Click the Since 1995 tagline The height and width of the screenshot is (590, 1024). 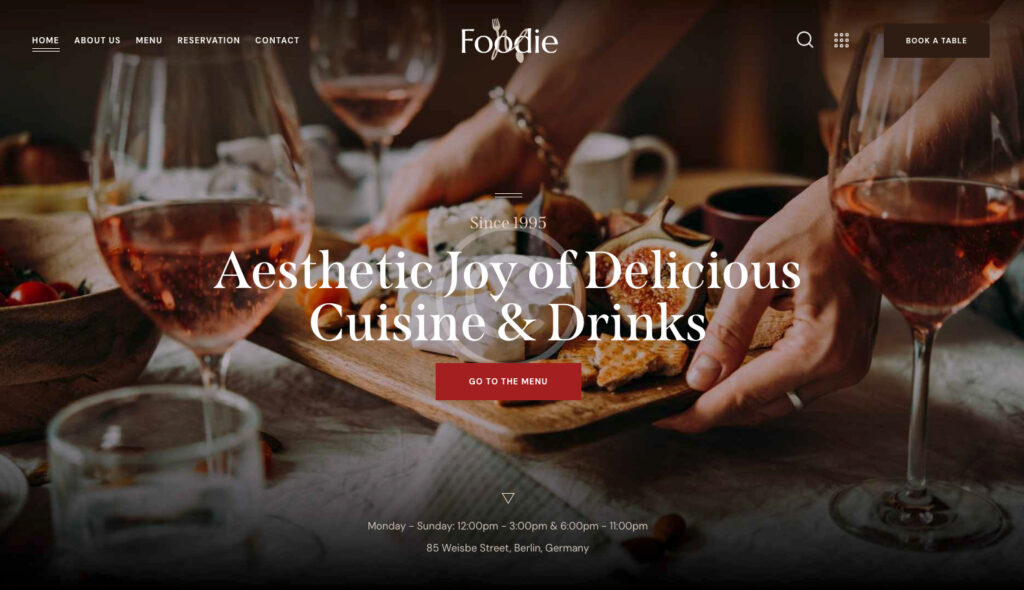(x=508, y=223)
